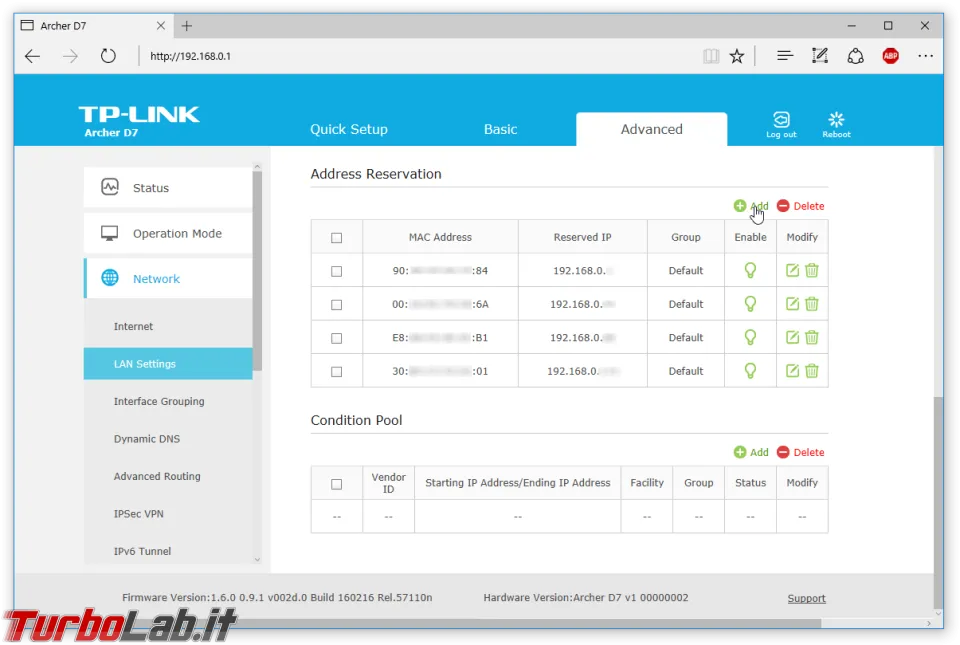Open Interface Grouping settings
The height and width of the screenshot is (645, 960).
pyautogui.click(x=159, y=401)
